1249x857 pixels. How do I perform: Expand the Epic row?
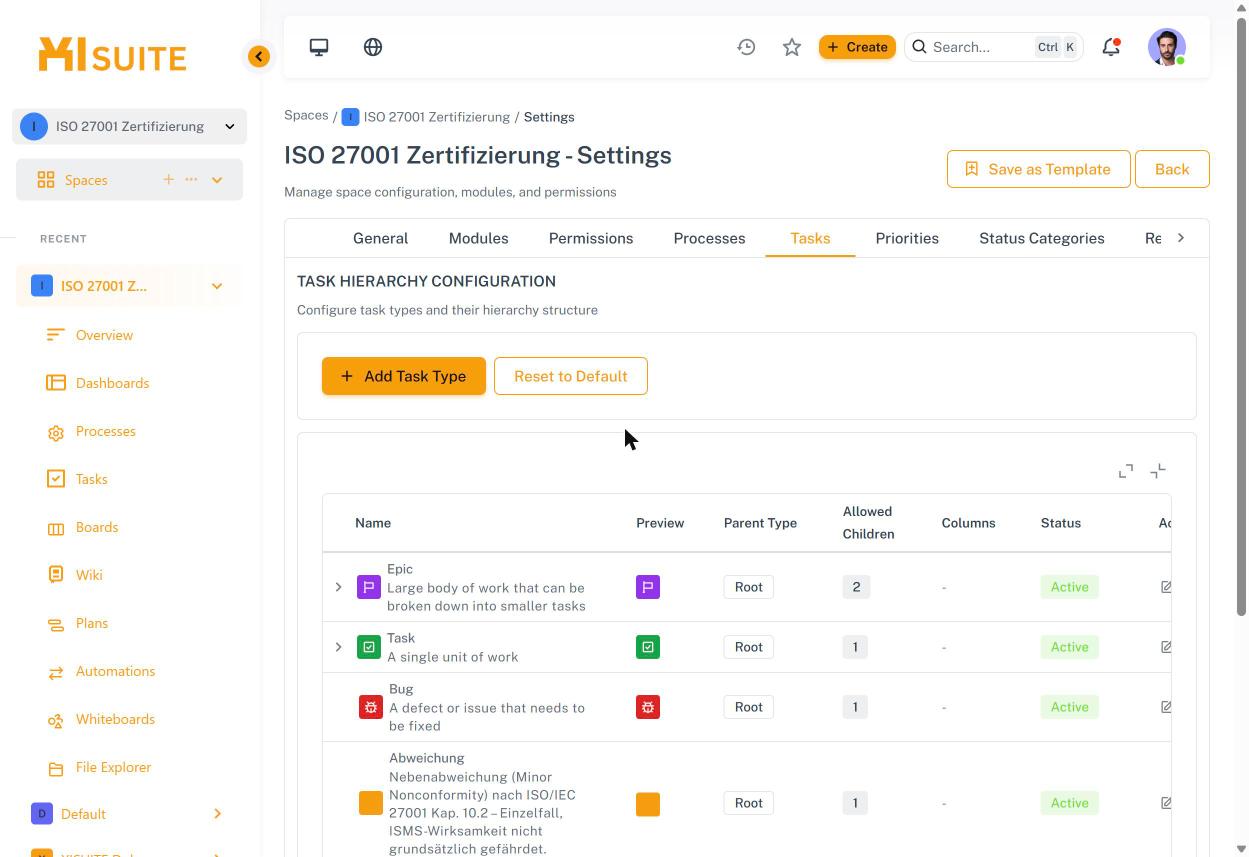[x=338, y=587]
